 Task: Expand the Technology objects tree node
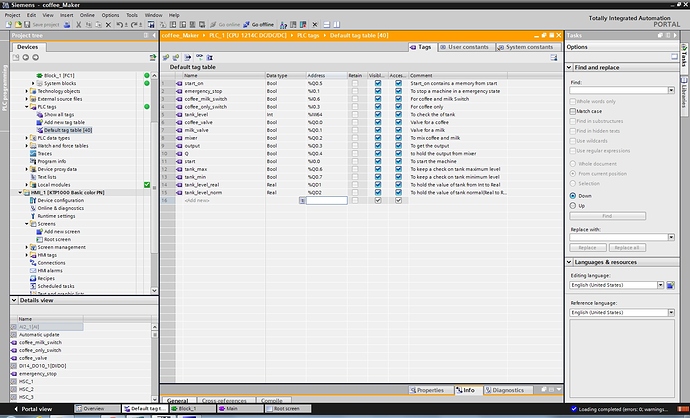click(26, 91)
